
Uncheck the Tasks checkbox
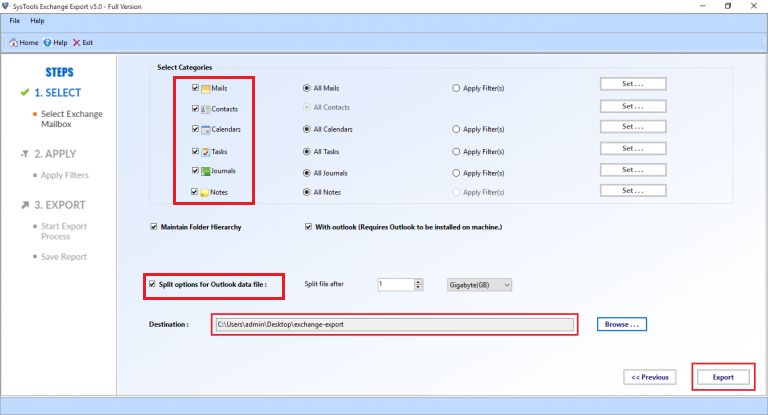click(x=195, y=151)
